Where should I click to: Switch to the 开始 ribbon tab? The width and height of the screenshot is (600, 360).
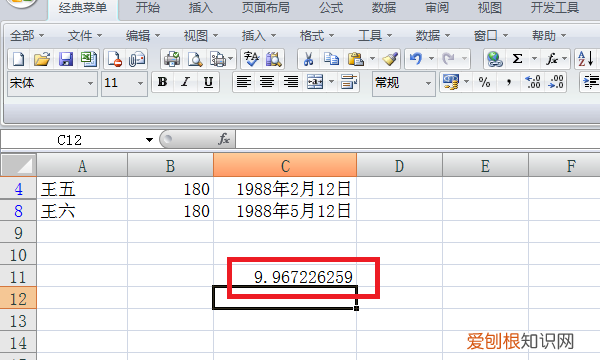click(x=148, y=8)
